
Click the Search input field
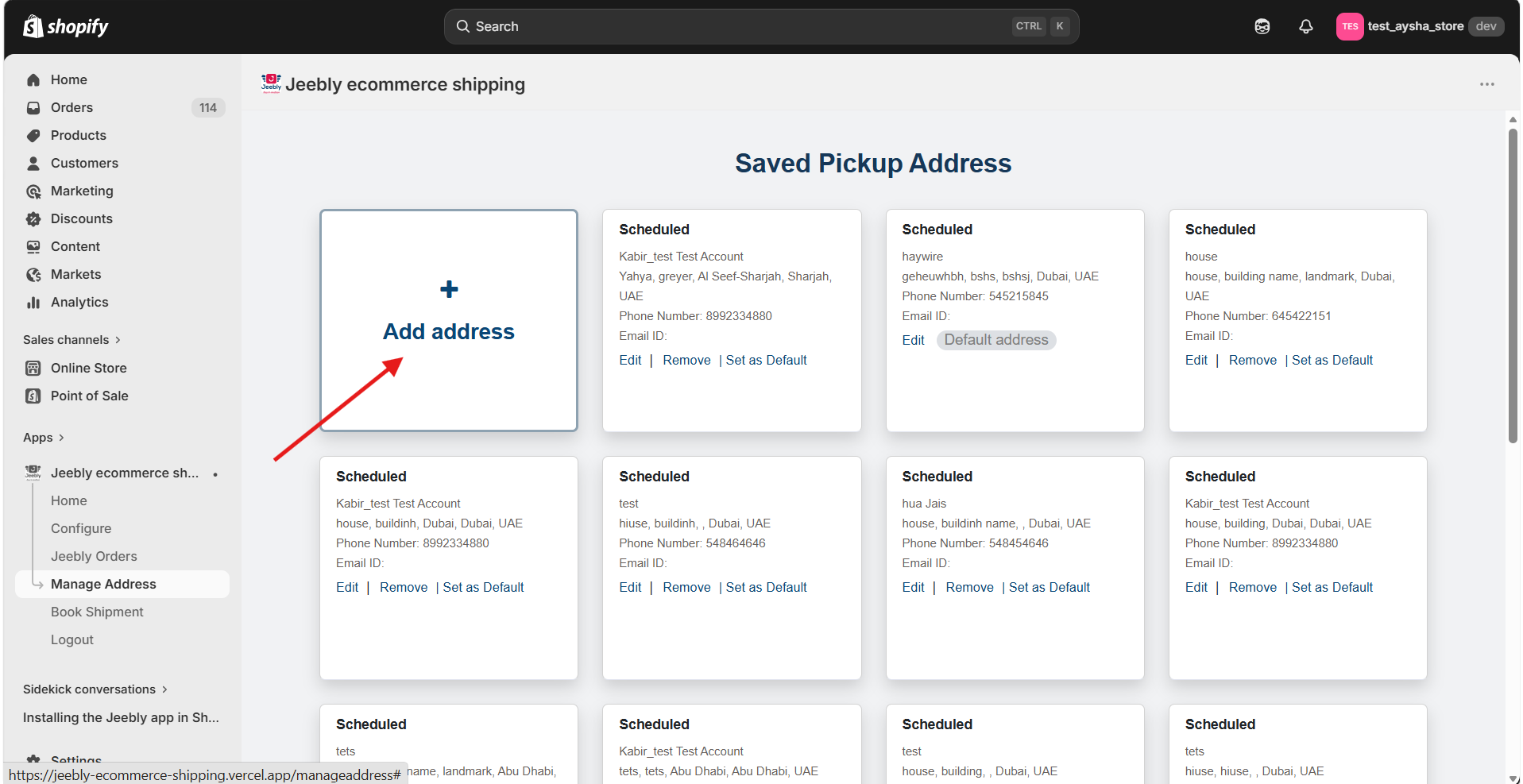click(761, 26)
